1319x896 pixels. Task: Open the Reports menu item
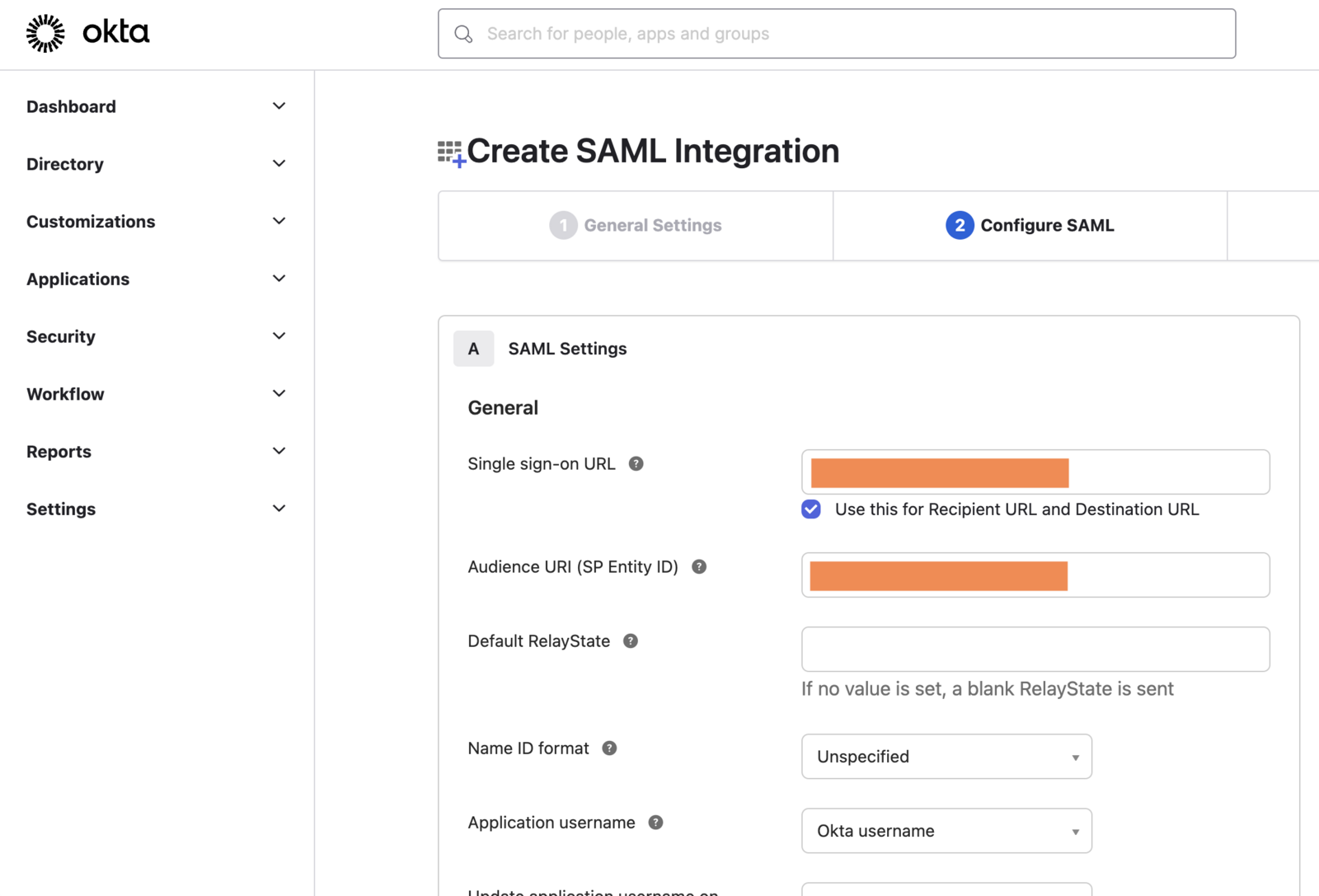[157, 452]
